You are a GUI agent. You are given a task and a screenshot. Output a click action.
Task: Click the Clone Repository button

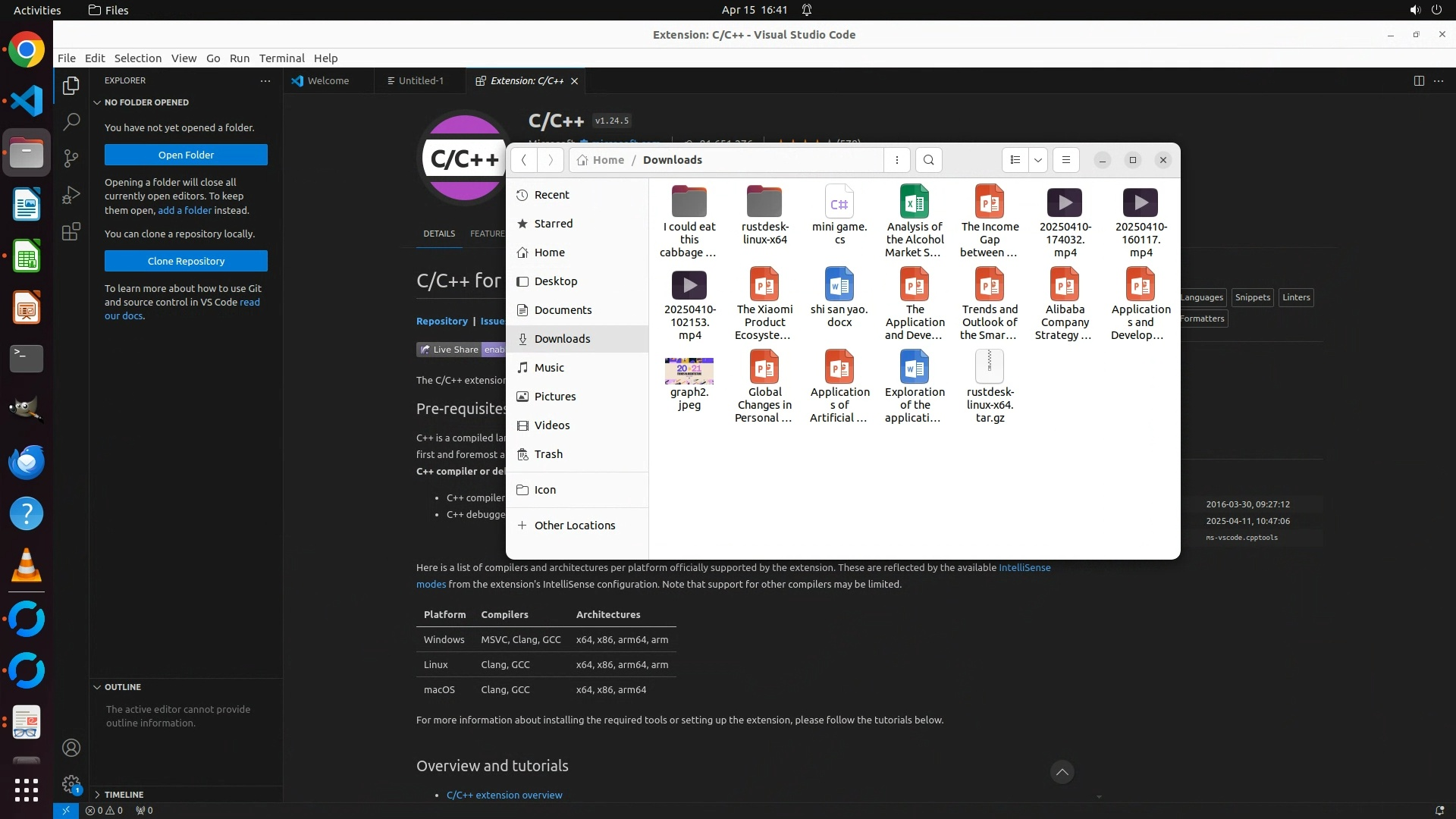click(186, 261)
